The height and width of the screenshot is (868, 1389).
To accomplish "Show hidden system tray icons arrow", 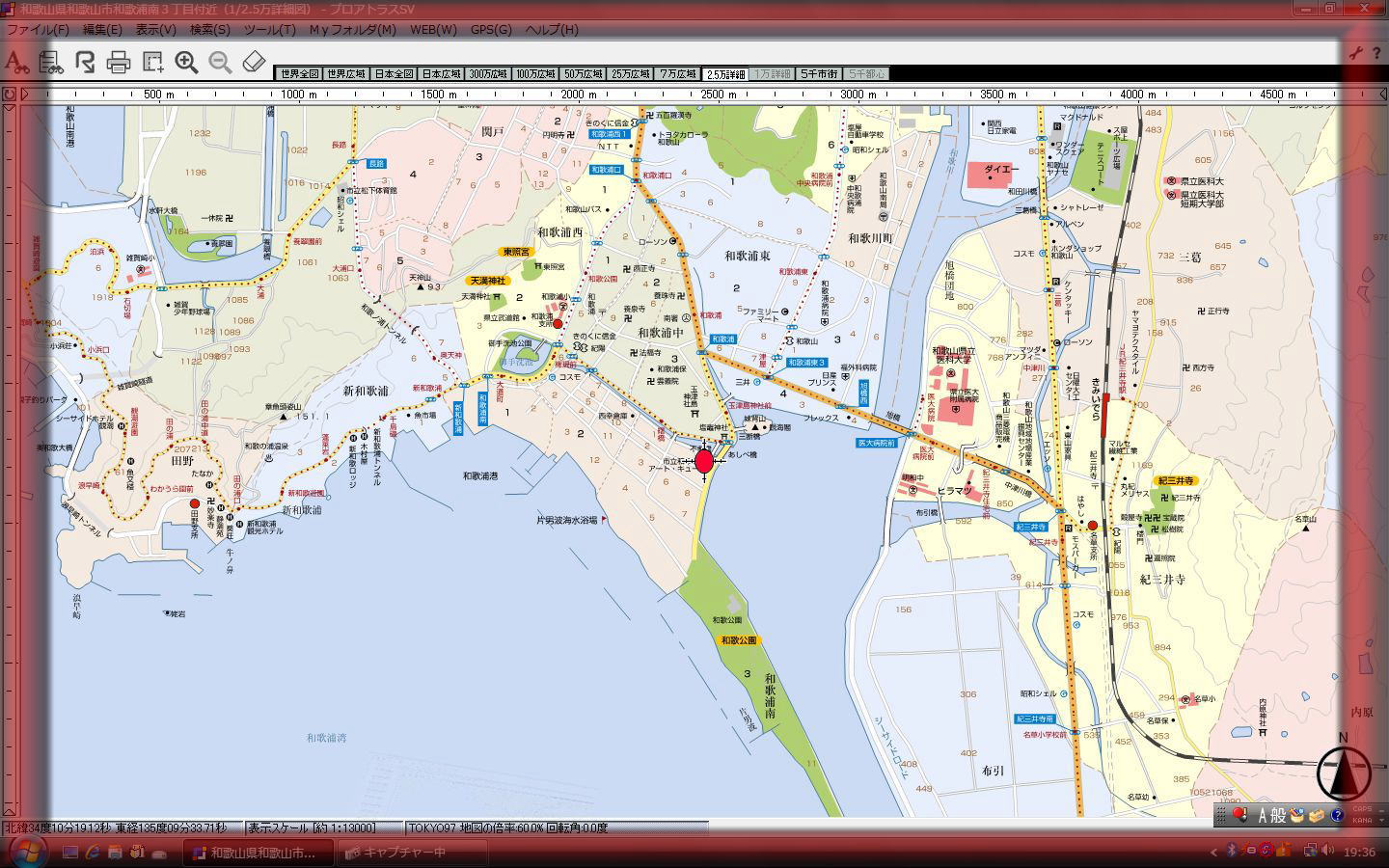I will (x=1213, y=852).
